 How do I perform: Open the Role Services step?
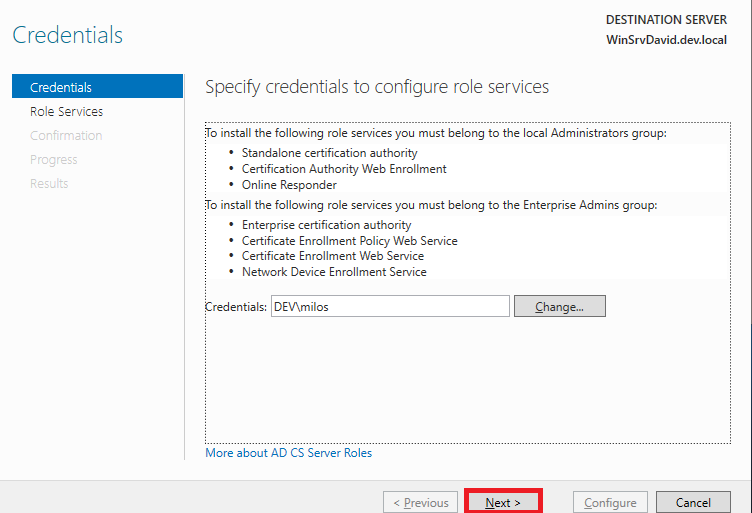66,112
